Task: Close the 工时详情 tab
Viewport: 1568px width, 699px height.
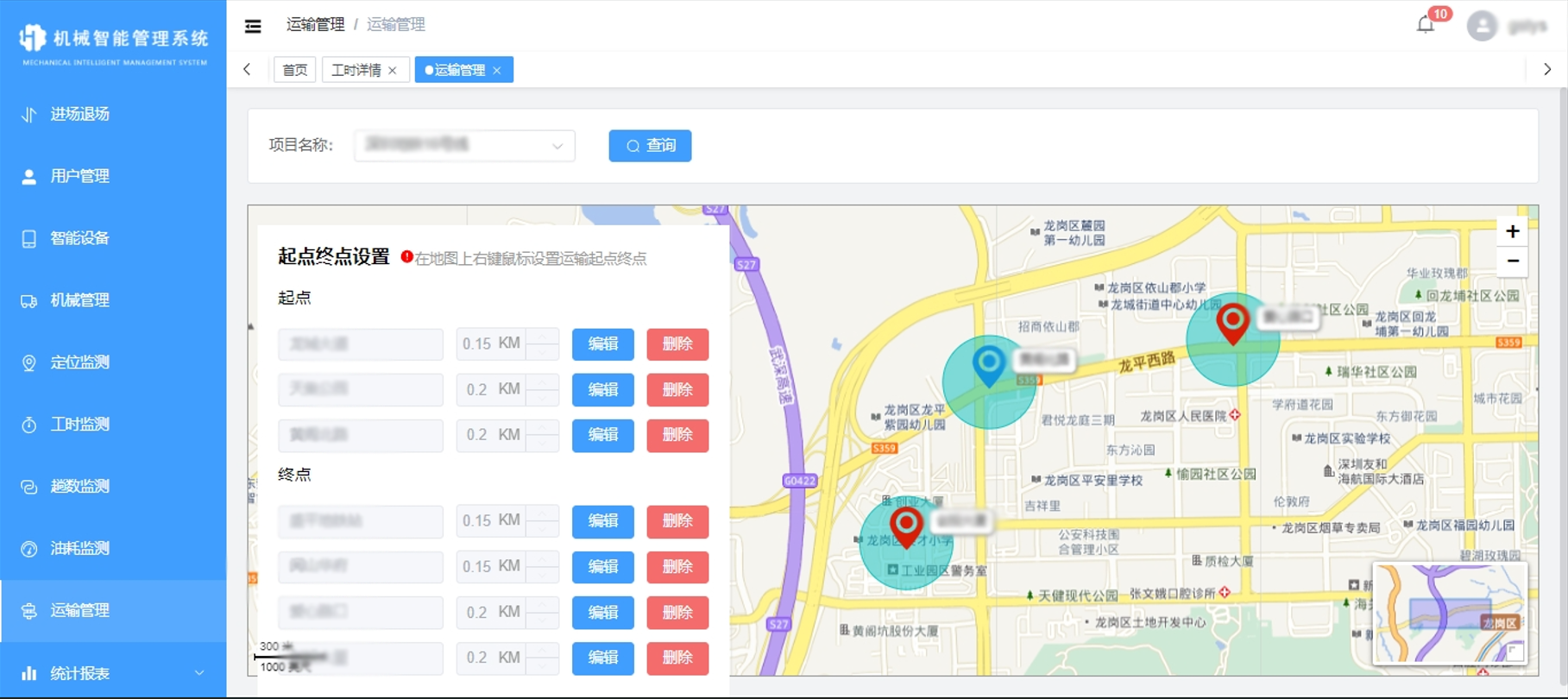Action: point(393,71)
